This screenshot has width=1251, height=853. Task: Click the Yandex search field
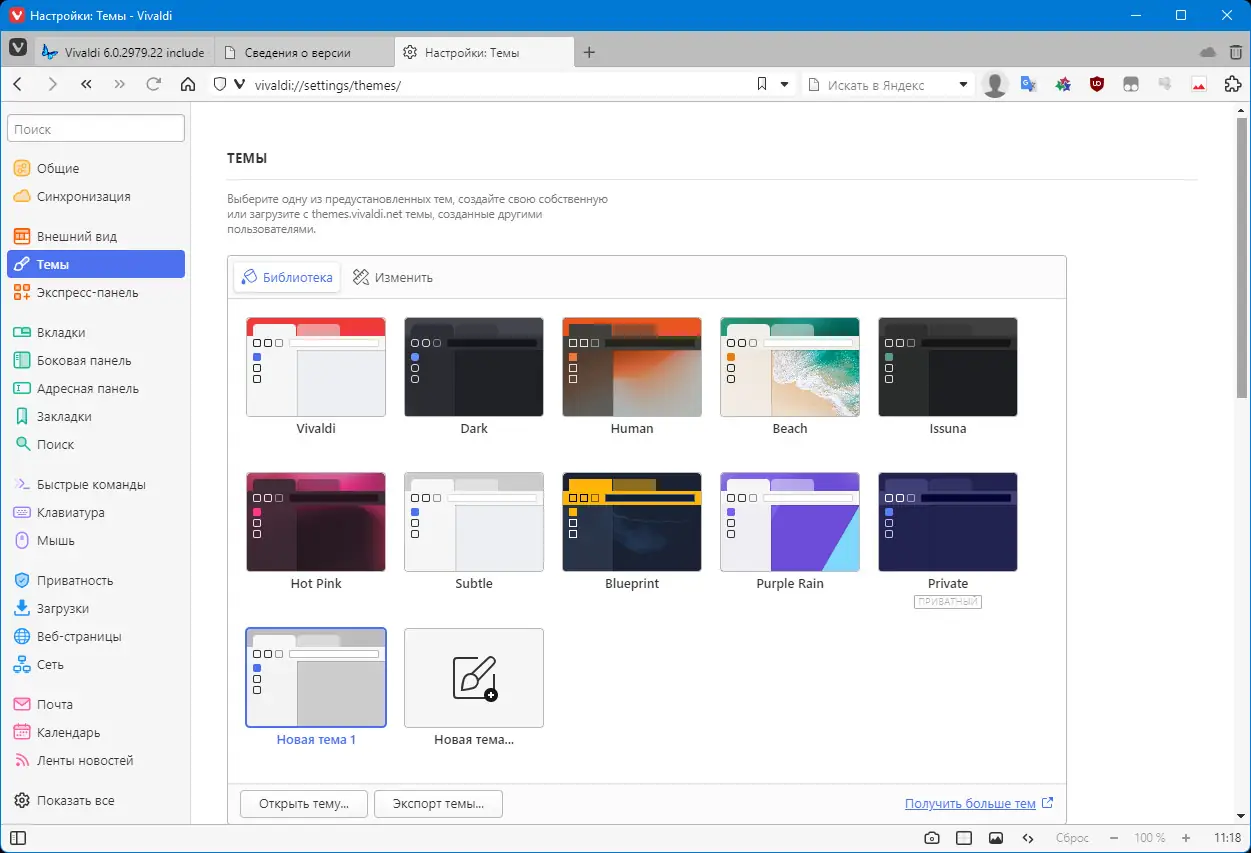[x=888, y=85]
